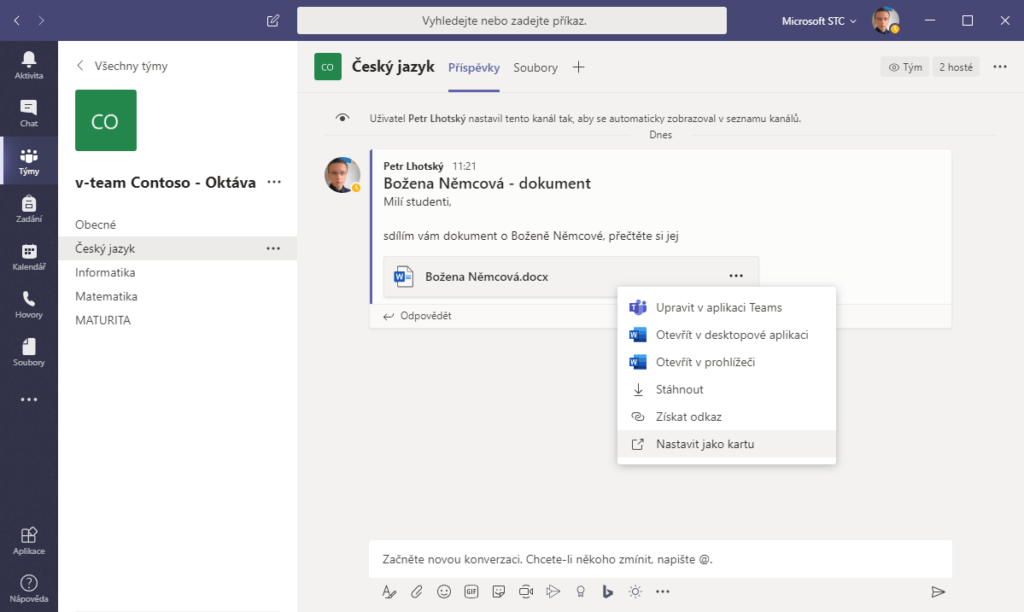Open the emoji picker icon
1024x612 pixels.
point(444,591)
